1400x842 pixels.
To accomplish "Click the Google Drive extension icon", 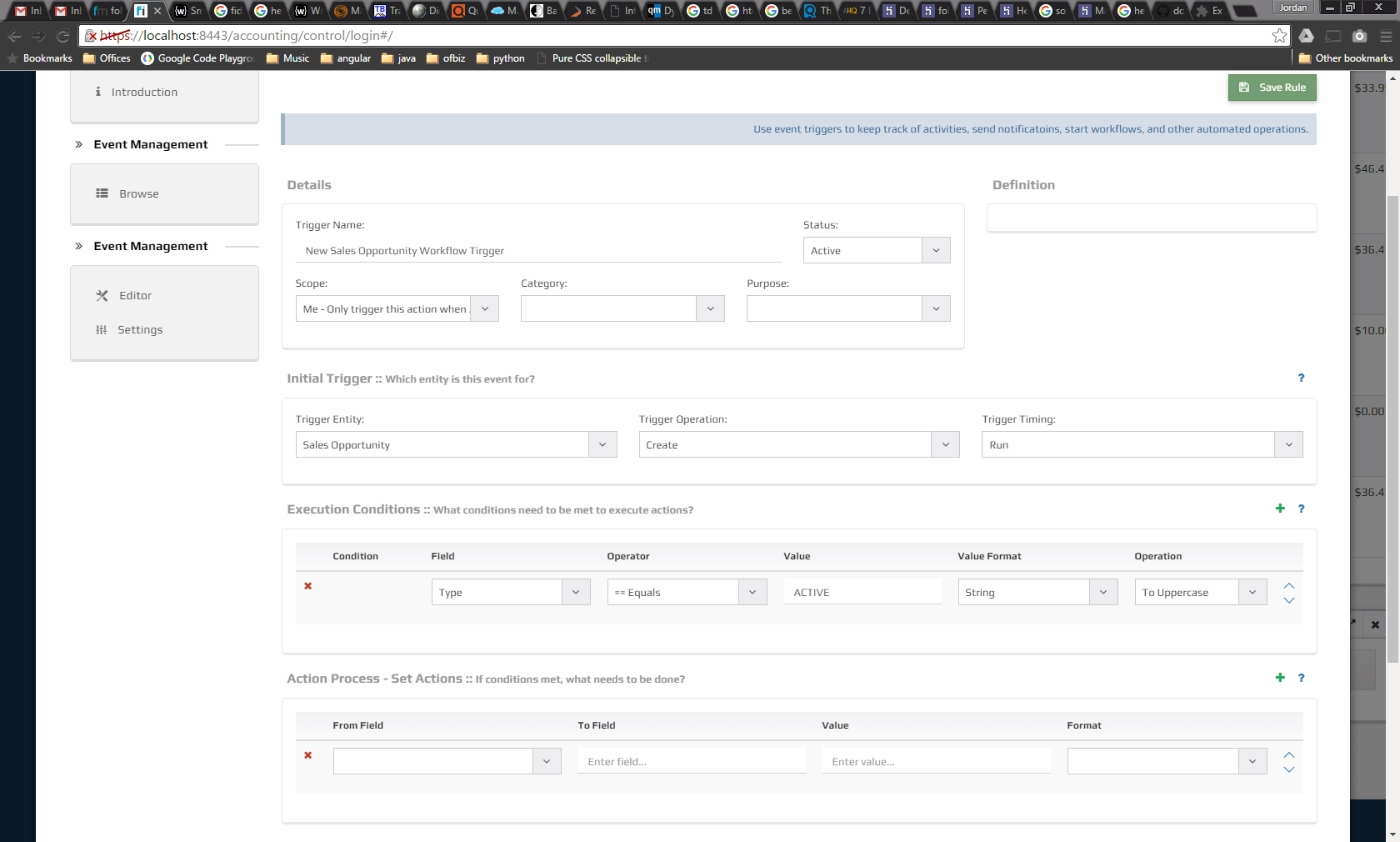I will point(1306,36).
